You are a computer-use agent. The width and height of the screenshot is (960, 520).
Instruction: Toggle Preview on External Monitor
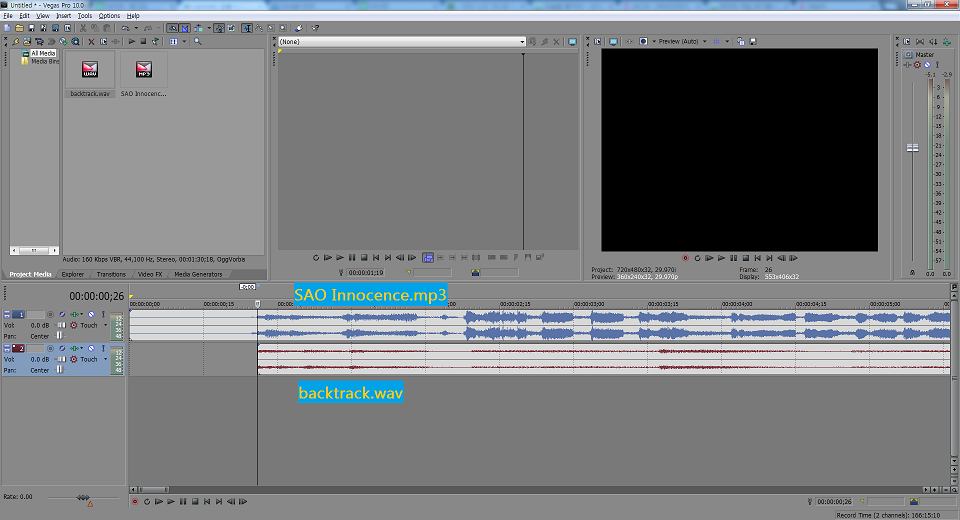[613, 42]
